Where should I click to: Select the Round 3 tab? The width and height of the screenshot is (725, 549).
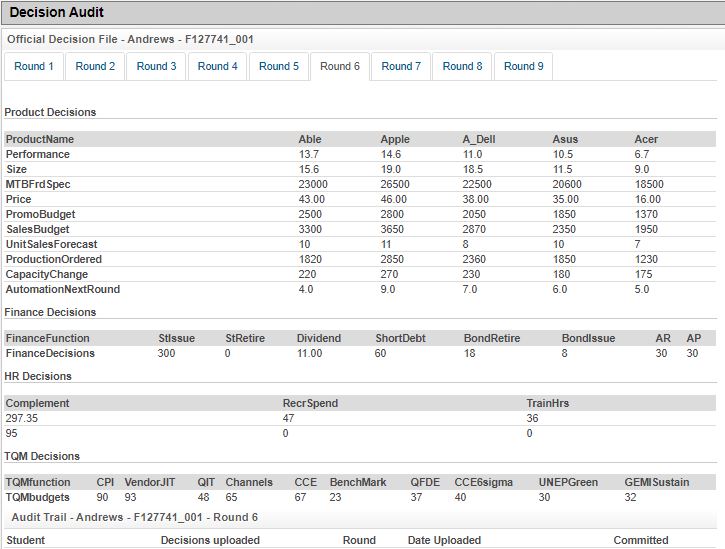click(157, 67)
